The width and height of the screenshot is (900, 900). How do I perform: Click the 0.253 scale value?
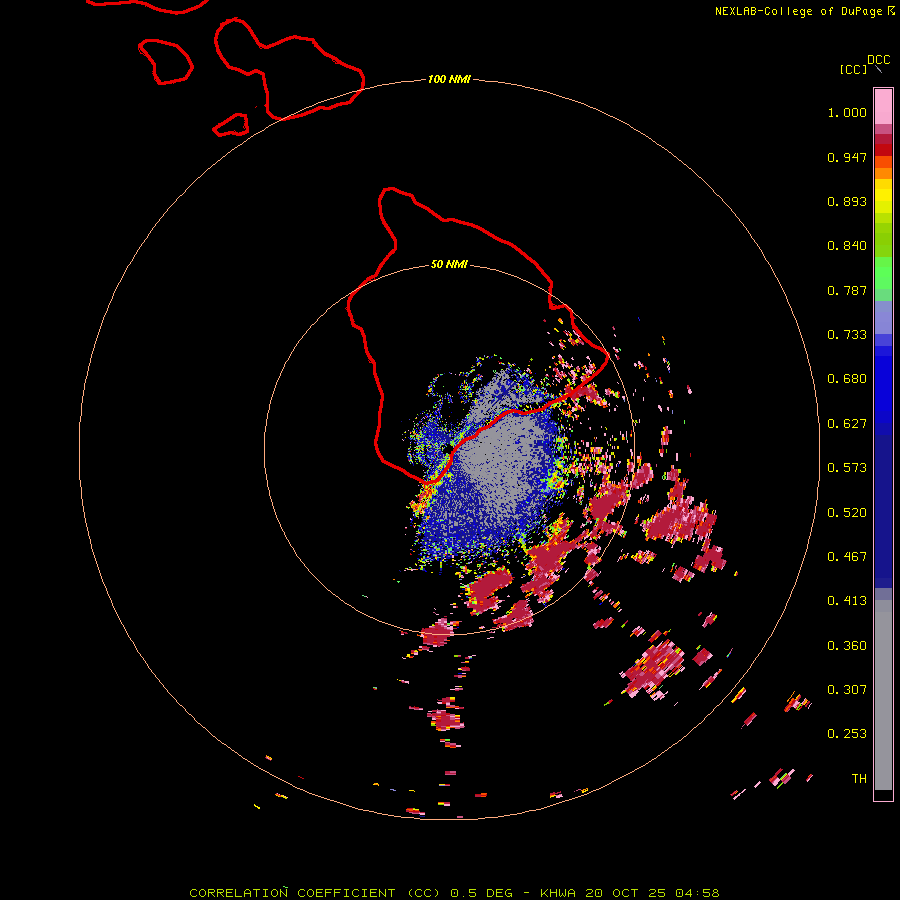click(x=847, y=734)
